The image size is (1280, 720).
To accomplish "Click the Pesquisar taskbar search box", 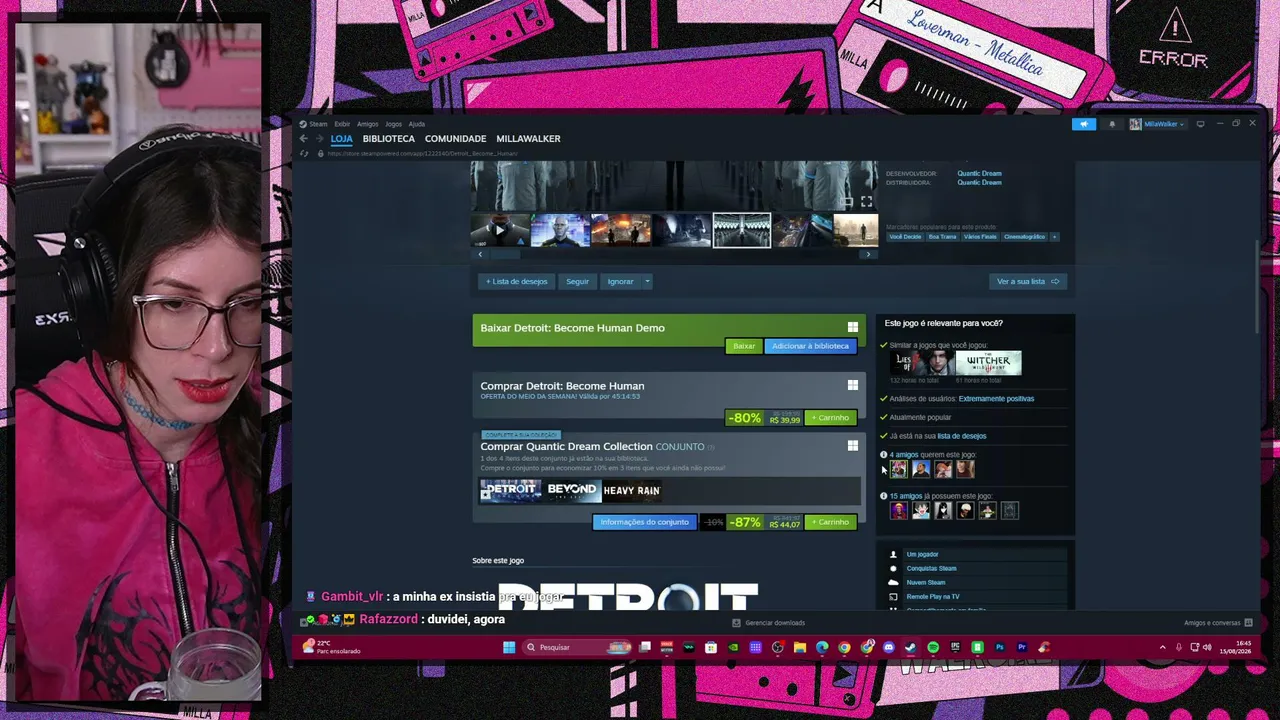I will (577, 647).
